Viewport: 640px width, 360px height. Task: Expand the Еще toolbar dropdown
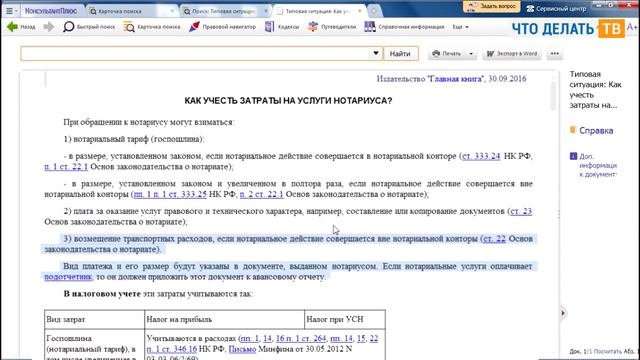460,27
